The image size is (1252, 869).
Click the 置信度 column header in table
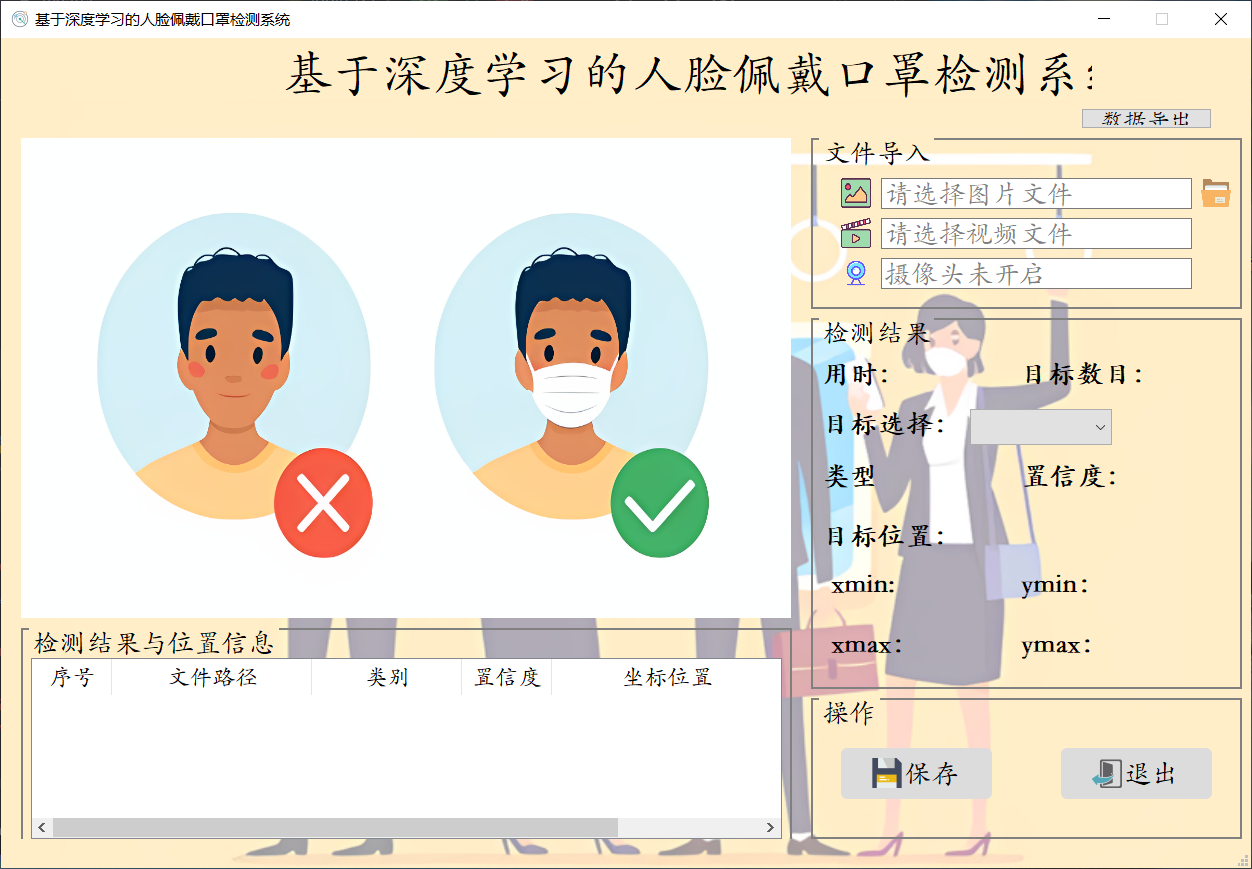(507, 677)
